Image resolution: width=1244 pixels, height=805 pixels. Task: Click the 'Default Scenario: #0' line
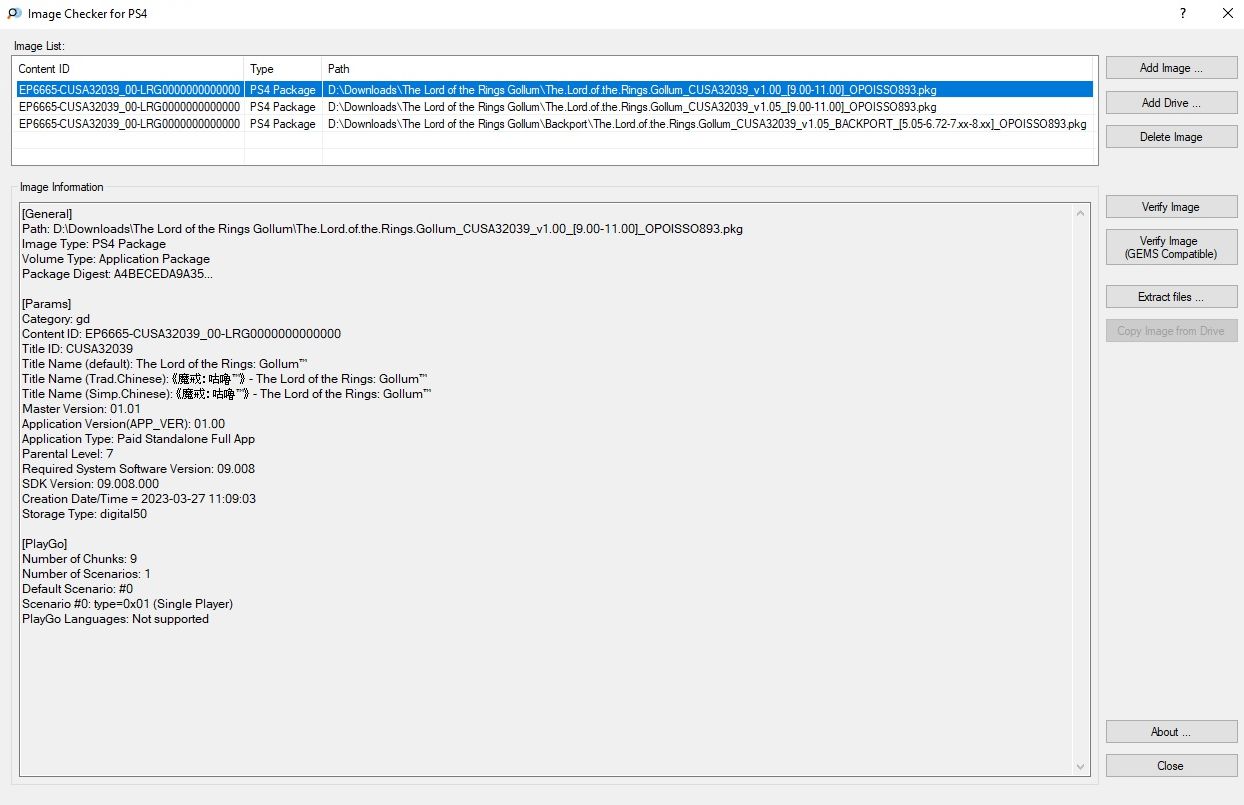point(77,589)
